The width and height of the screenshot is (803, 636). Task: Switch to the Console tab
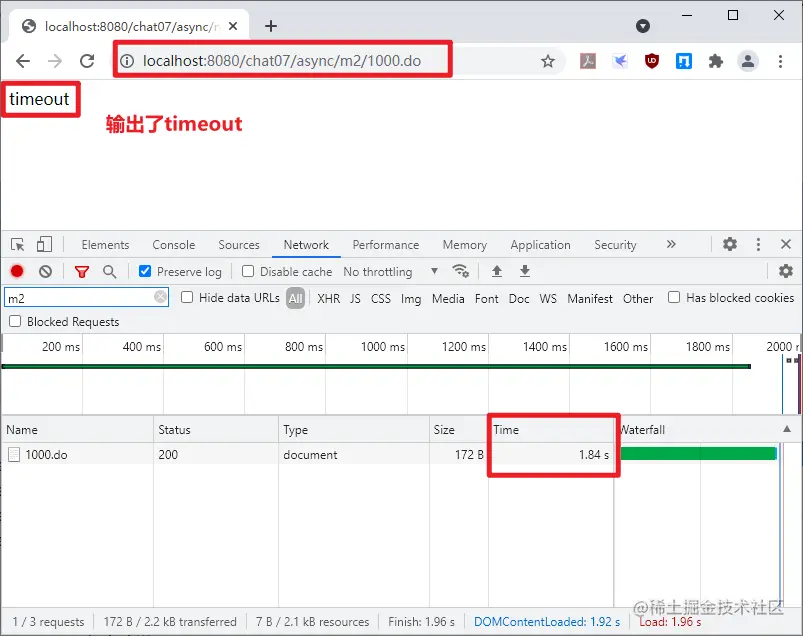pyautogui.click(x=174, y=245)
